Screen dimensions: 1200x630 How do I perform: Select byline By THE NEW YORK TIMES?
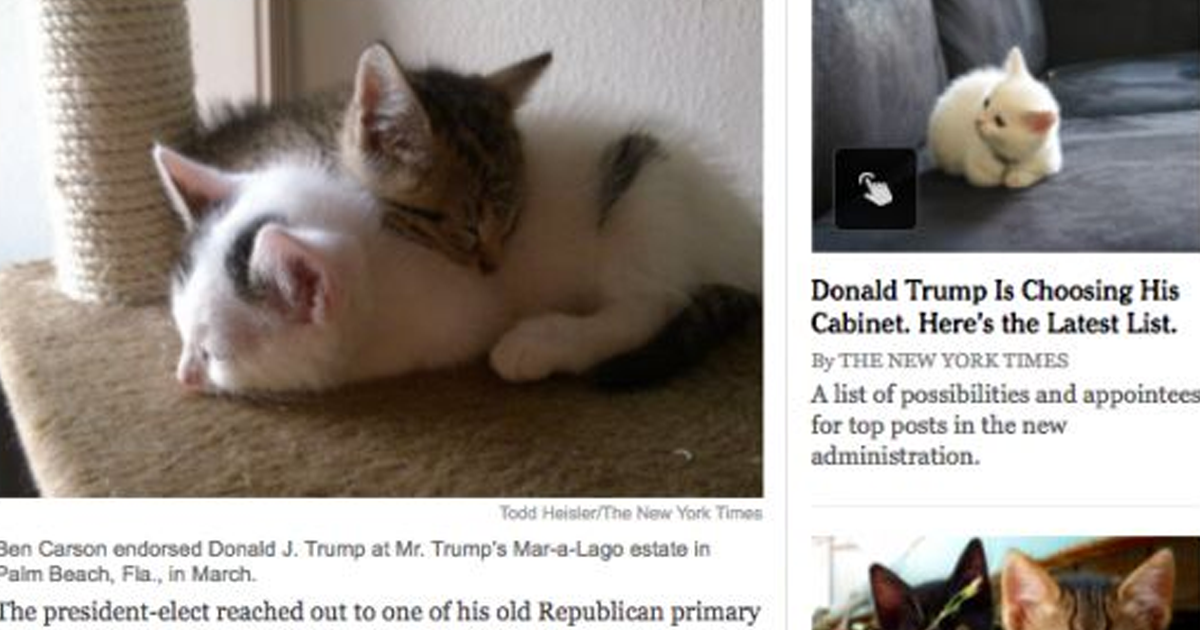[x=940, y=361]
